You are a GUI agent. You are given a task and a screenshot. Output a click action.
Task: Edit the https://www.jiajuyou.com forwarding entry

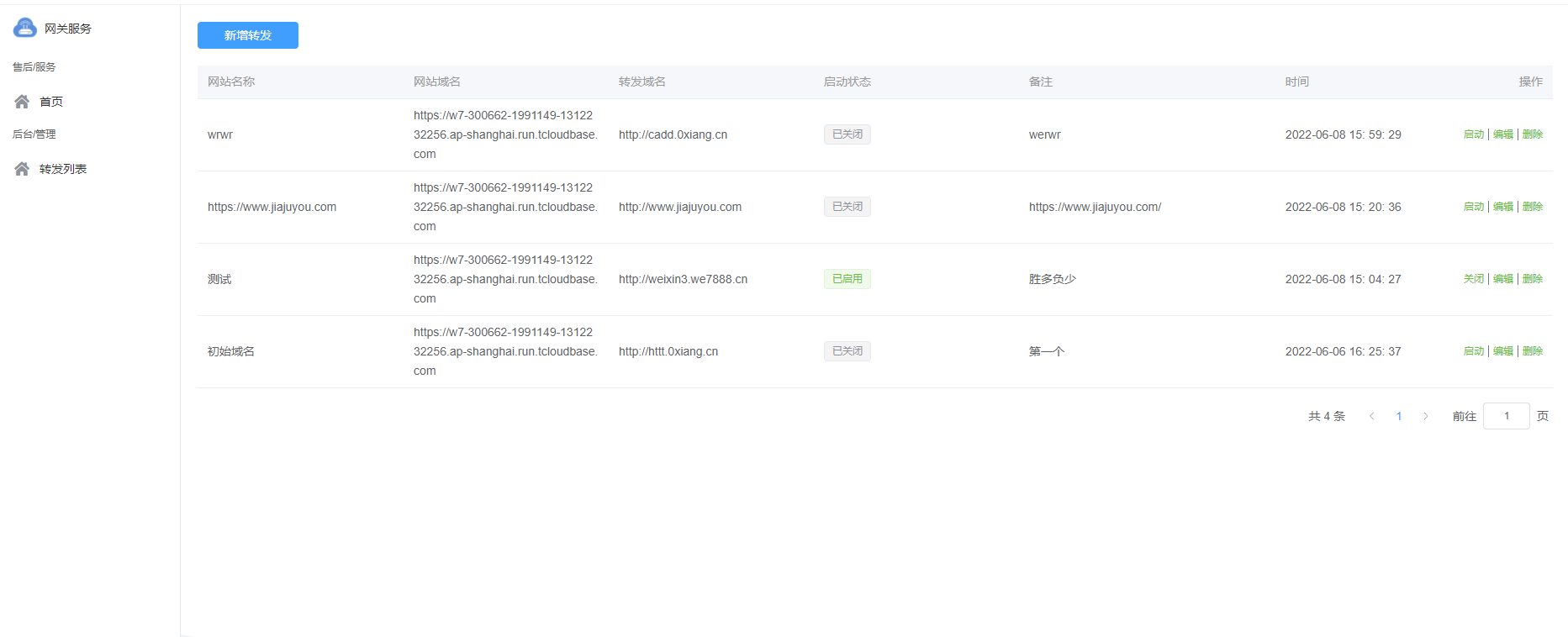(1503, 207)
